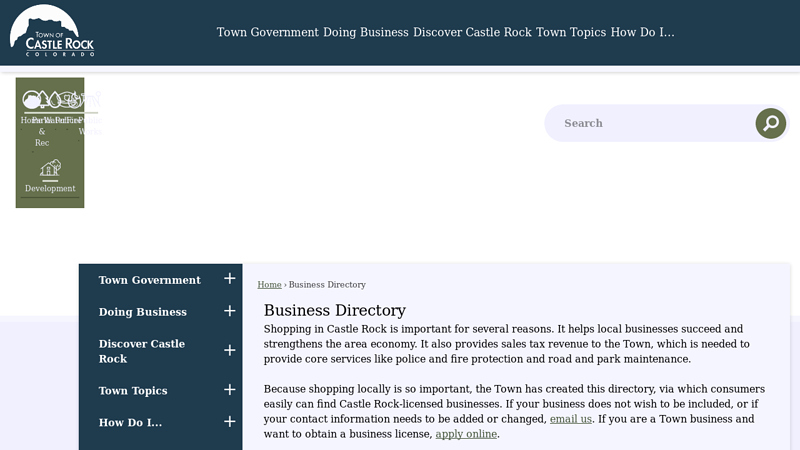Follow the Home breadcrumb link
This screenshot has height=450, width=800.
[x=269, y=285]
